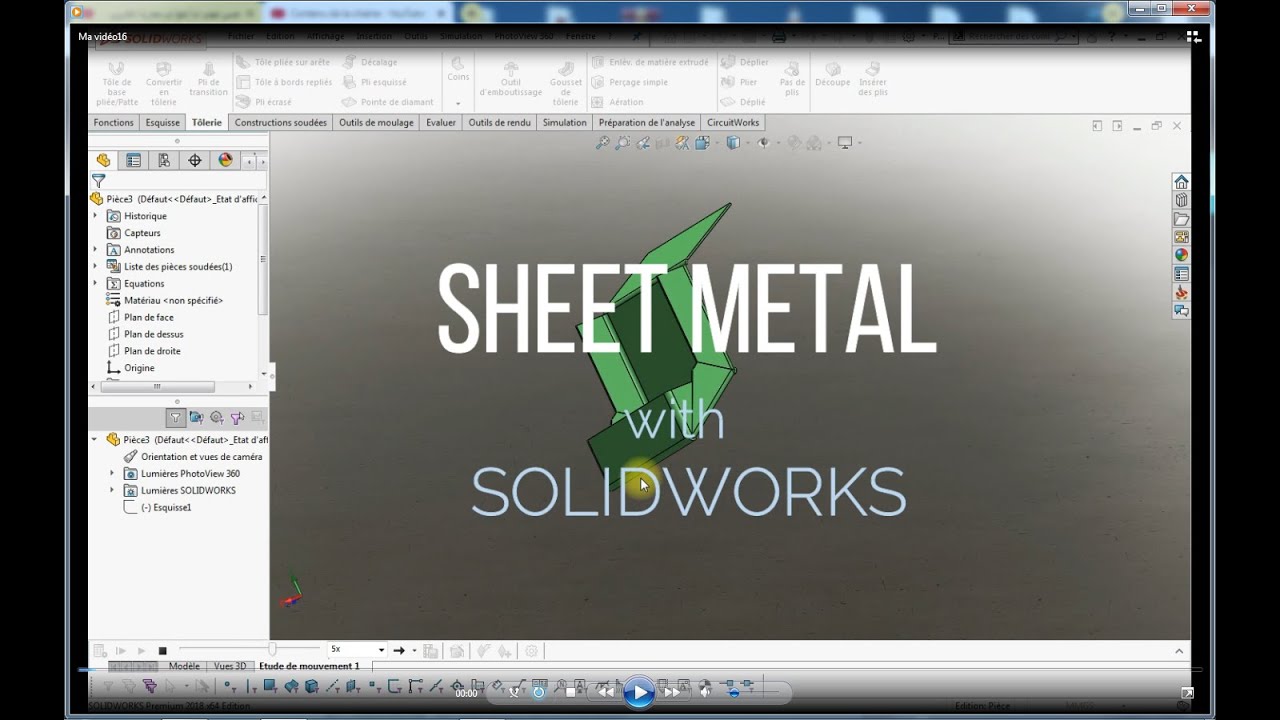
Task: Select Etude de mouvement 1 tab
Action: point(309,666)
